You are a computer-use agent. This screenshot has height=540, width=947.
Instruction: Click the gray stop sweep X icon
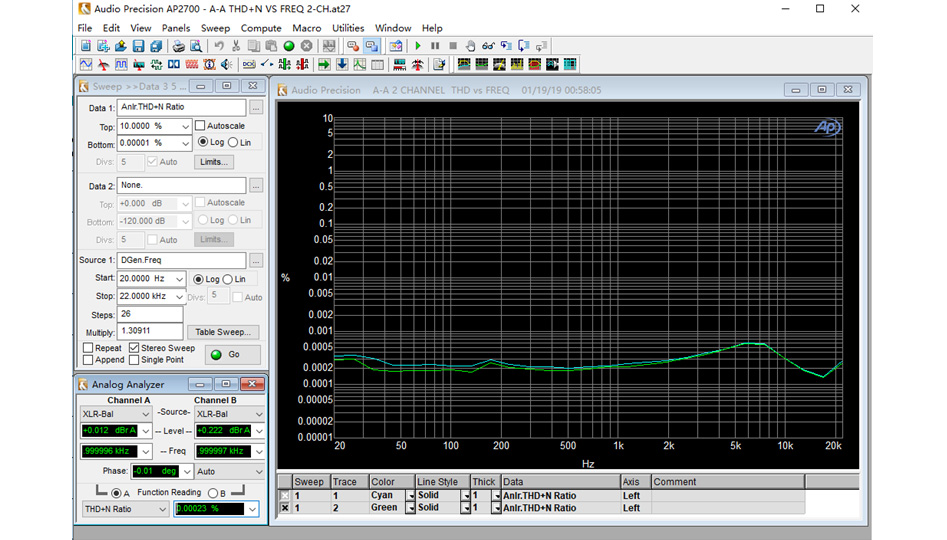(306, 46)
